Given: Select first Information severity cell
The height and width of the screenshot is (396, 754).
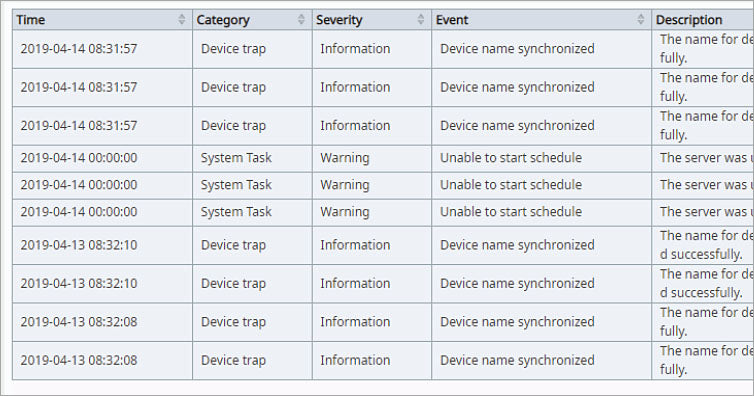Looking at the screenshot, I should point(372,49).
